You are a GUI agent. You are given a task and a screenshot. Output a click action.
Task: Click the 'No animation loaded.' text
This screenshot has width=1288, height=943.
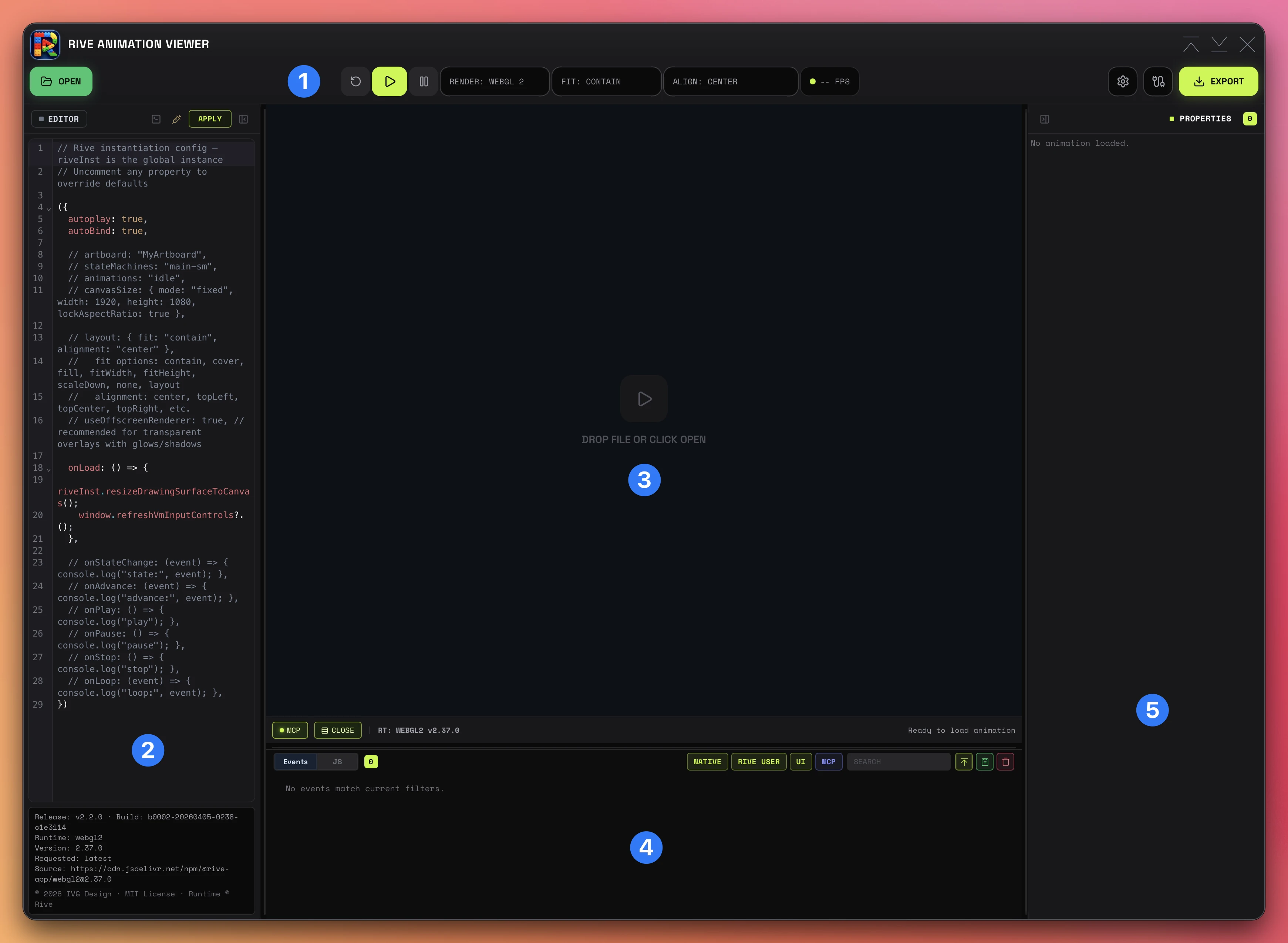tap(1080, 143)
